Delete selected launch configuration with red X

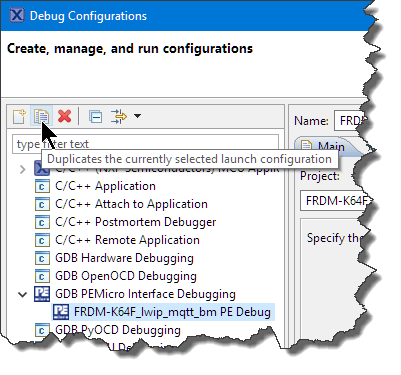64,116
